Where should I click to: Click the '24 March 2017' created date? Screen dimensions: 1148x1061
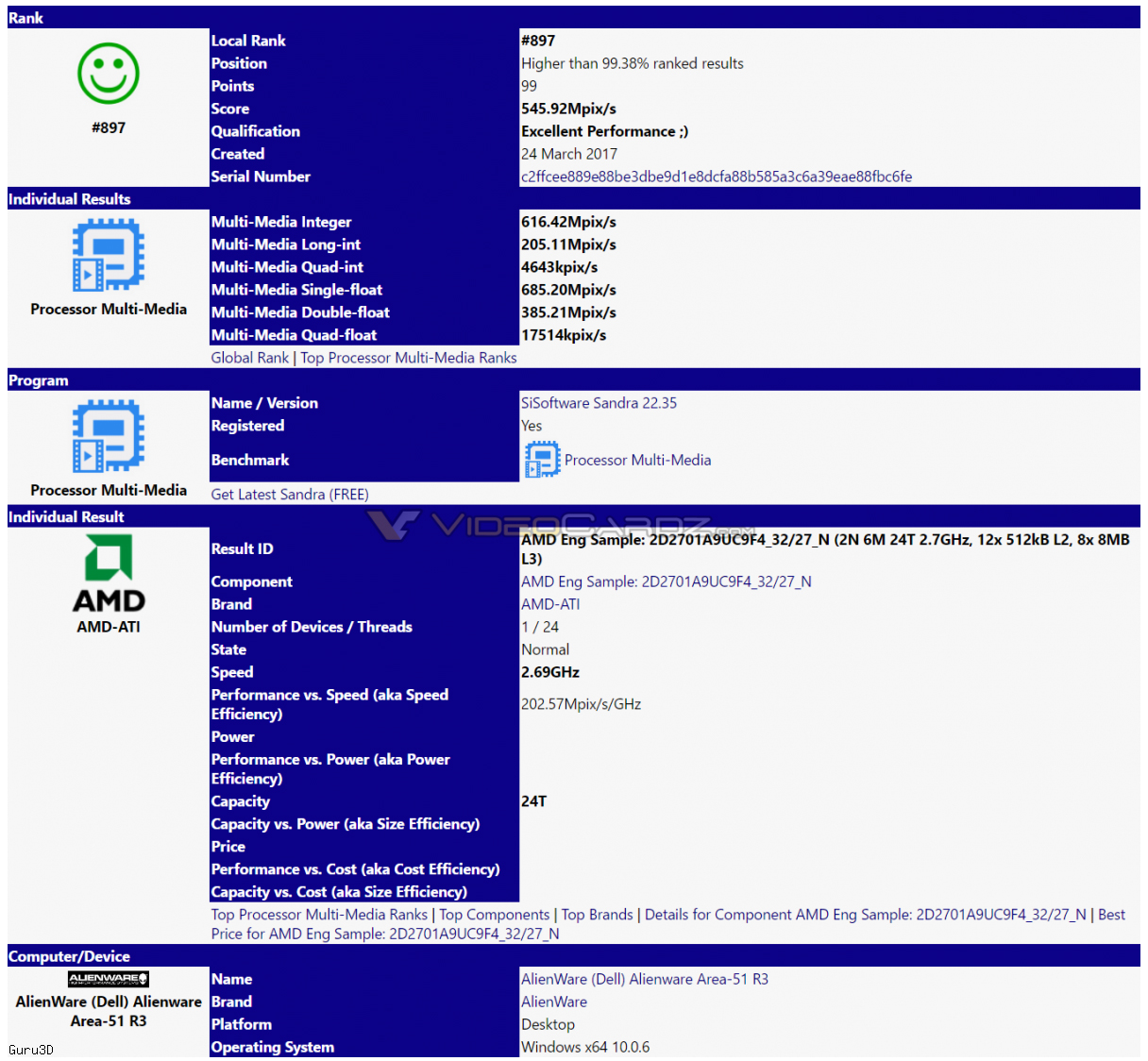point(569,154)
